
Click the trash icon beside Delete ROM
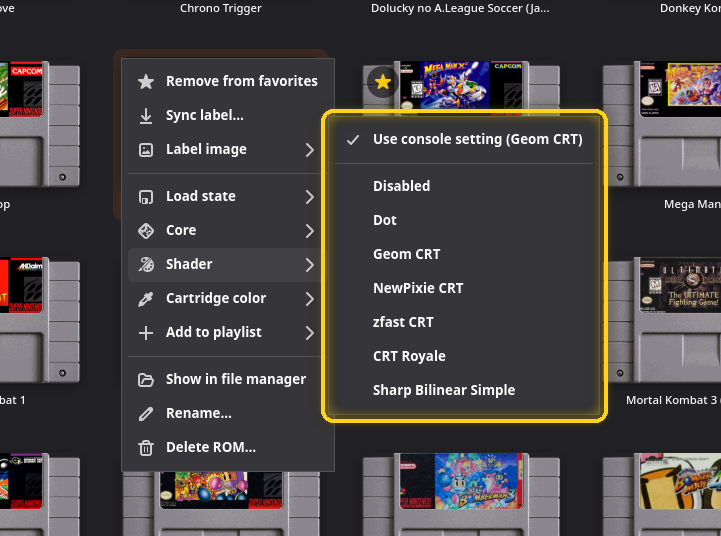(x=146, y=448)
